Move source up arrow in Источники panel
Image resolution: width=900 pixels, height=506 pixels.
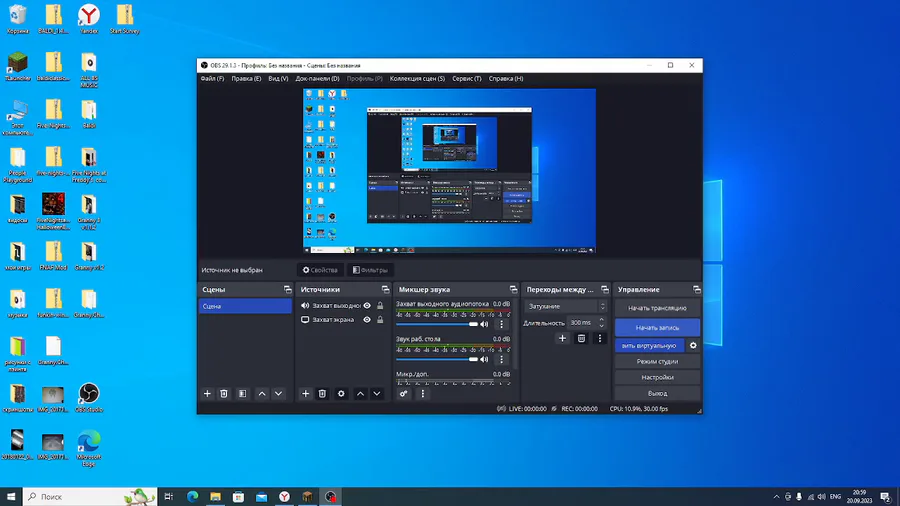pos(360,394)
